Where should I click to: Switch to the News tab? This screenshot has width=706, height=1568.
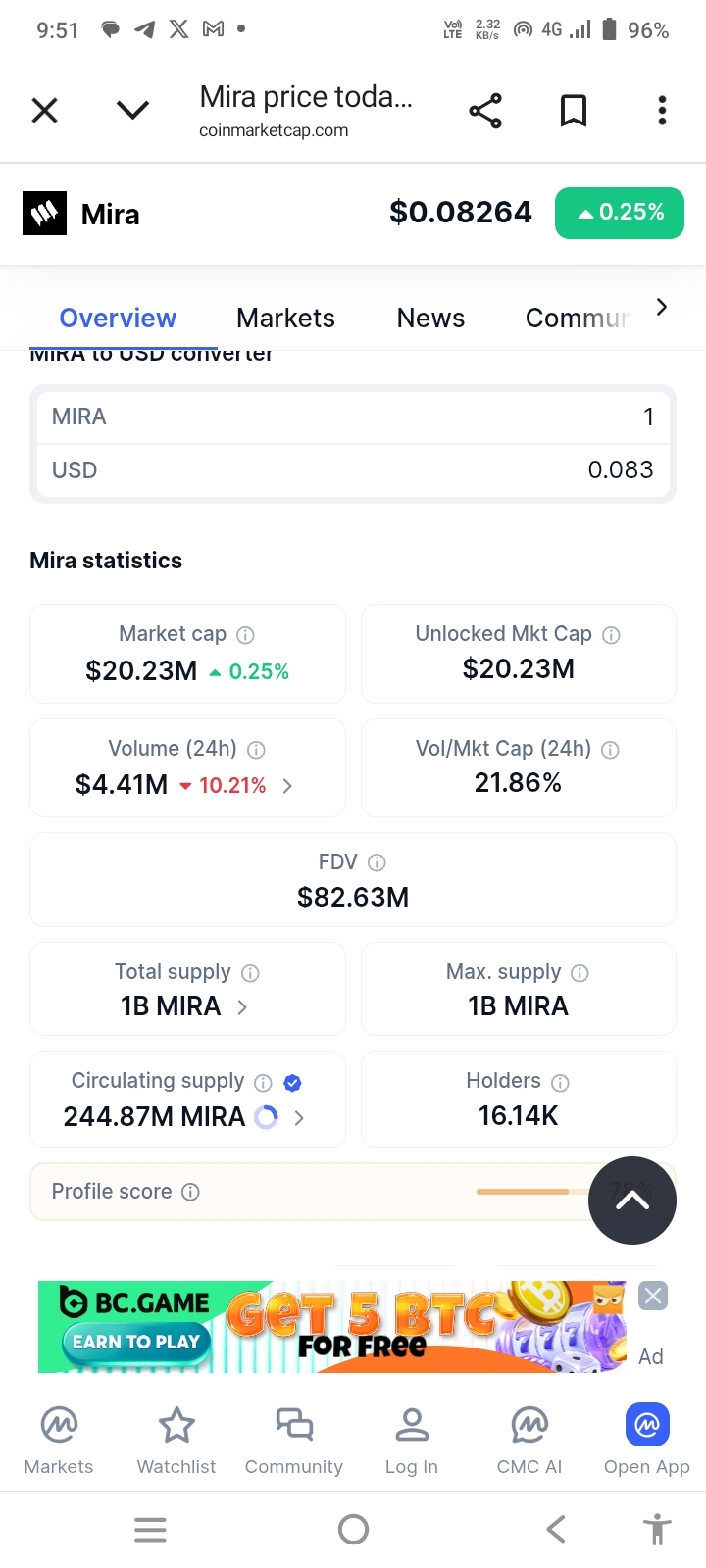430,318
